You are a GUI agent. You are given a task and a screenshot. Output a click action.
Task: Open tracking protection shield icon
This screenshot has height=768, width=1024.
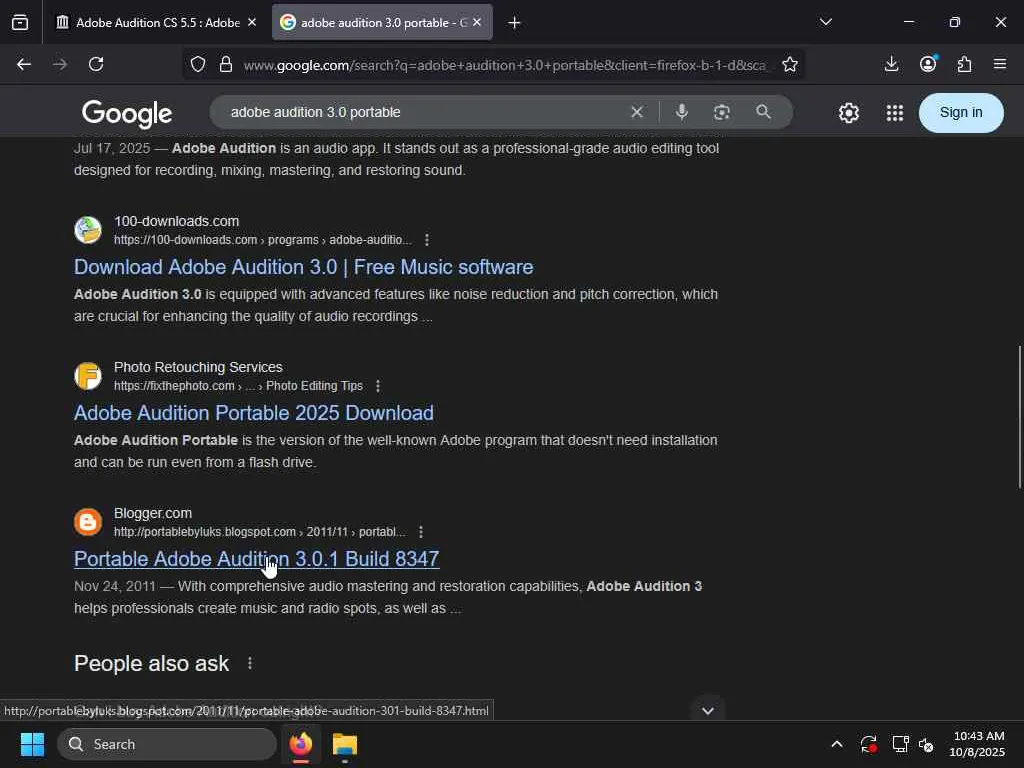pyautogui.click(x=198, y=64)
